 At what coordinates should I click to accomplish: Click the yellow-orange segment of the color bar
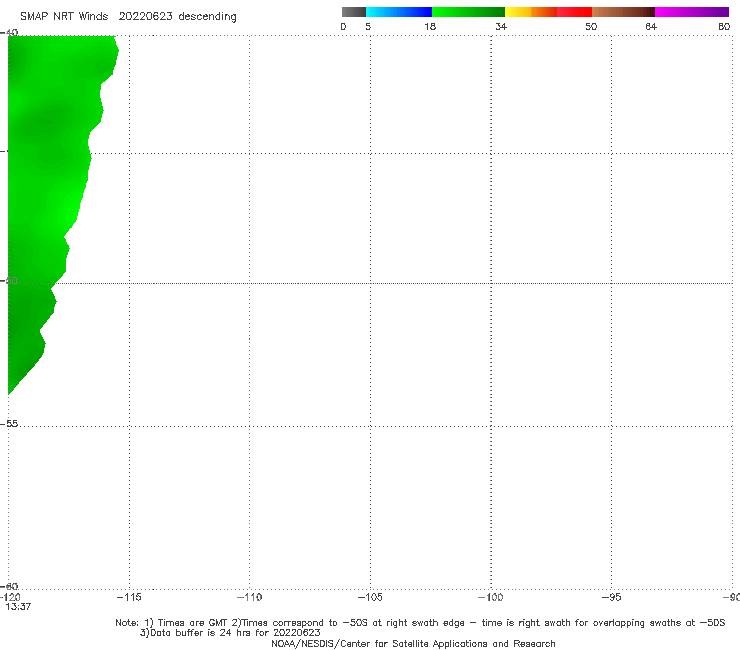pyautogui.click(x=530, y=12)
